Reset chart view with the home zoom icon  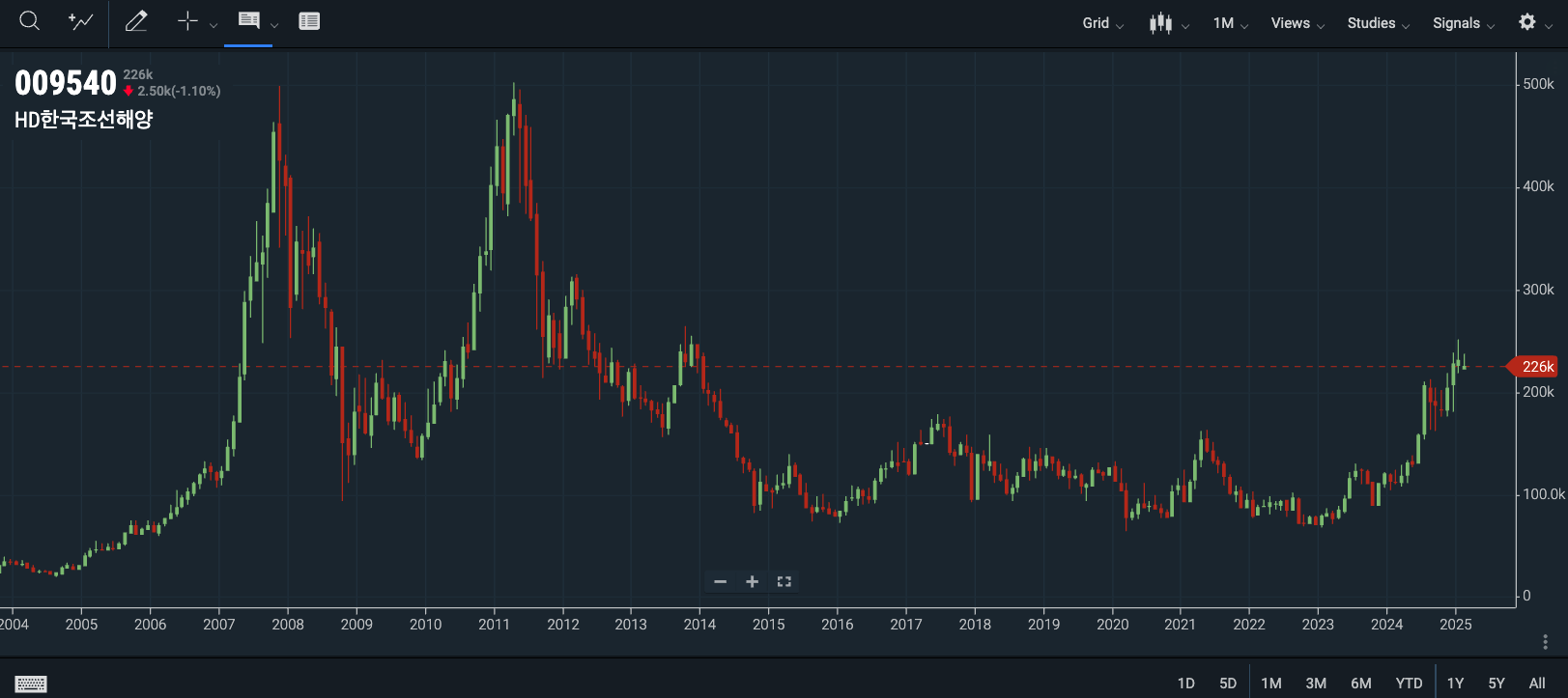[x=784, y=581]
